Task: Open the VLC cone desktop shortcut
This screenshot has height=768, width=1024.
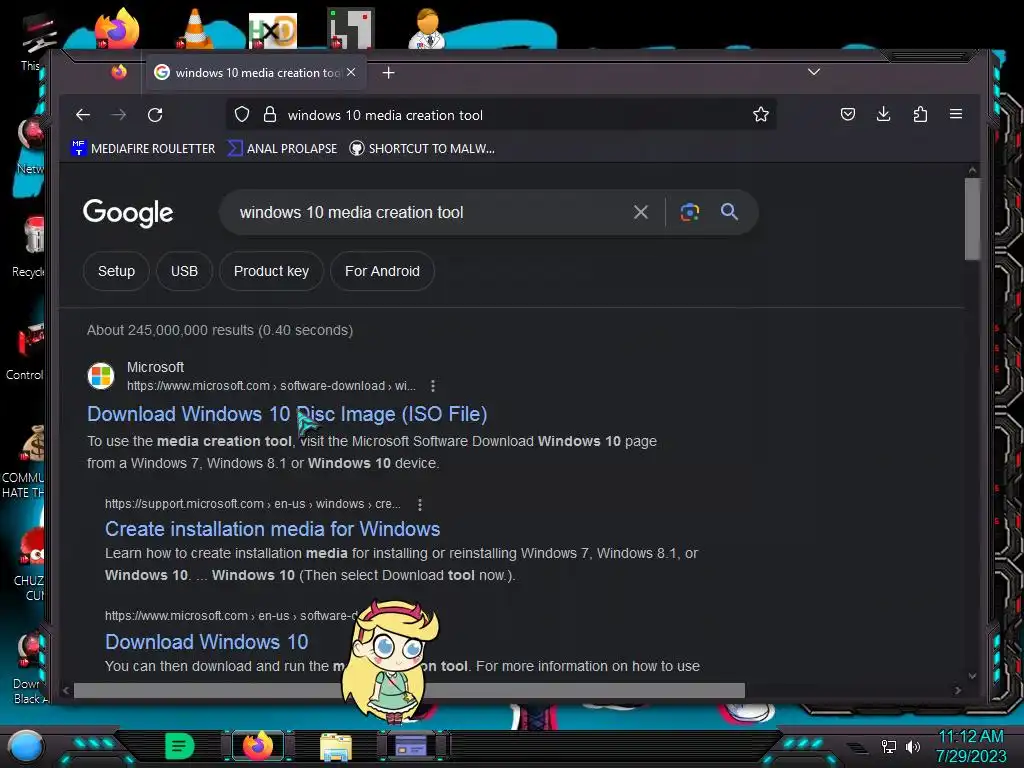Action: click(195, 29)
